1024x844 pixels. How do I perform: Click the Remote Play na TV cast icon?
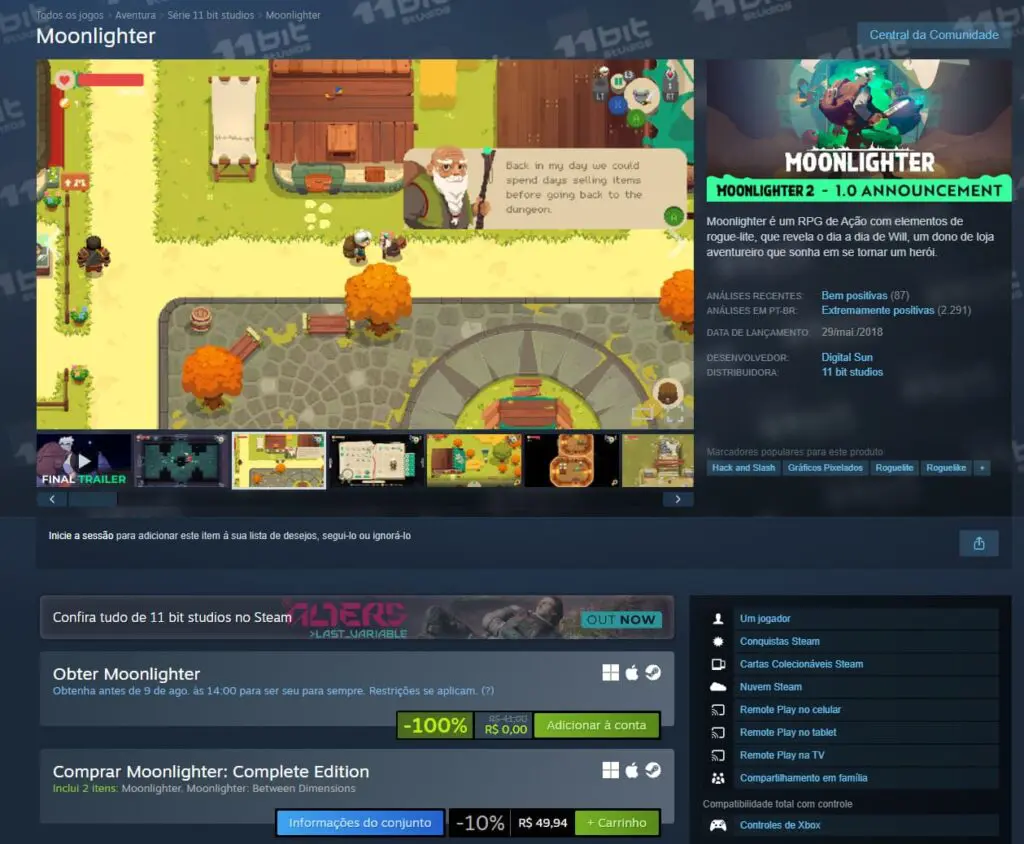click(x=718, y=756)
